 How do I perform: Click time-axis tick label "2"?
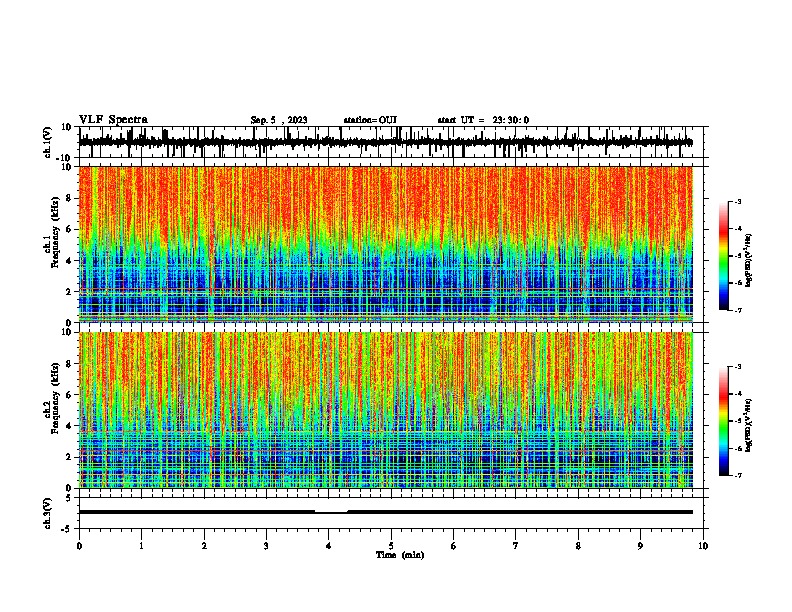(x=204, y=546)
